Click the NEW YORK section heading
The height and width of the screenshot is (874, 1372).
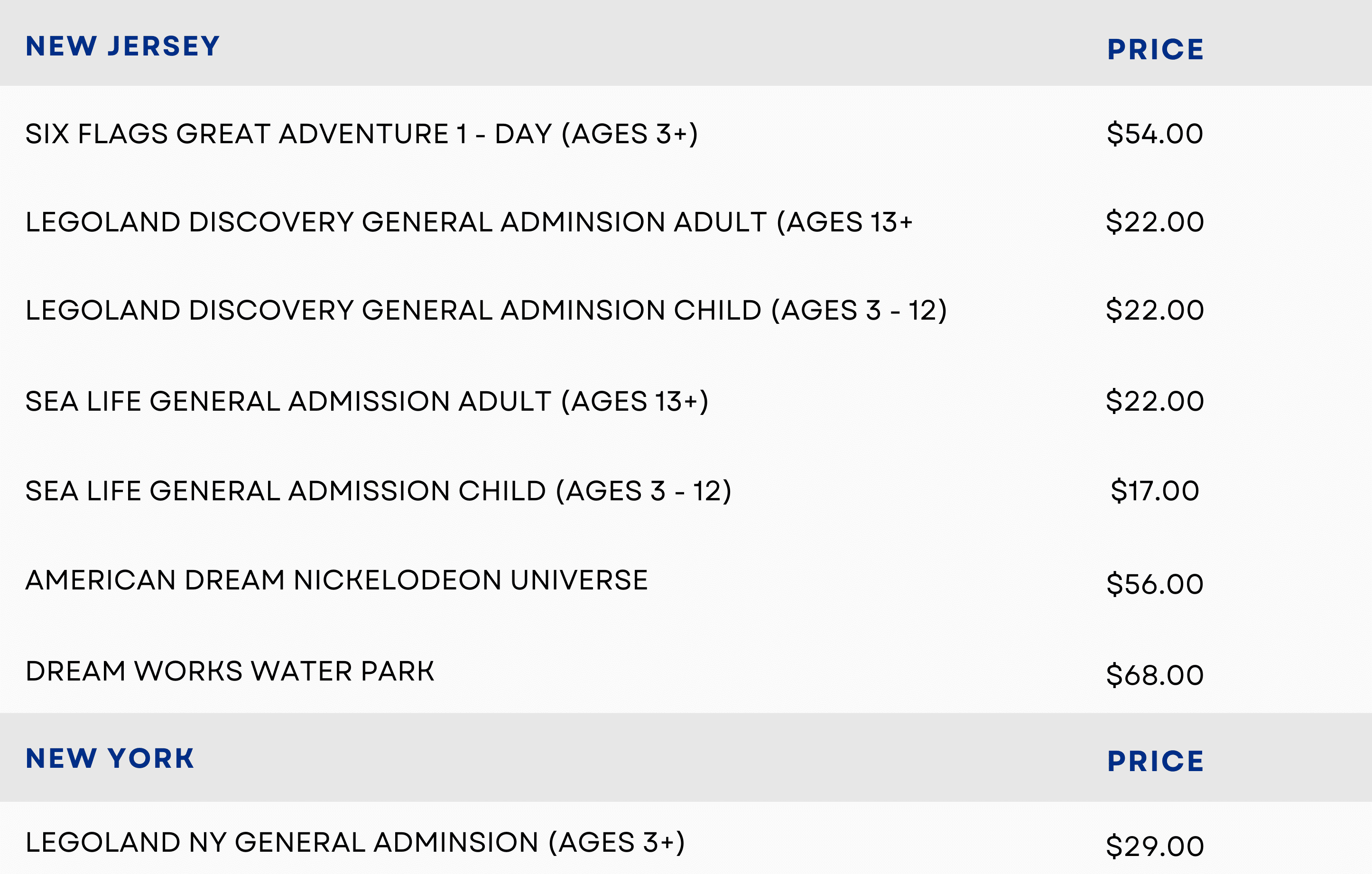[x=110, y=758]
